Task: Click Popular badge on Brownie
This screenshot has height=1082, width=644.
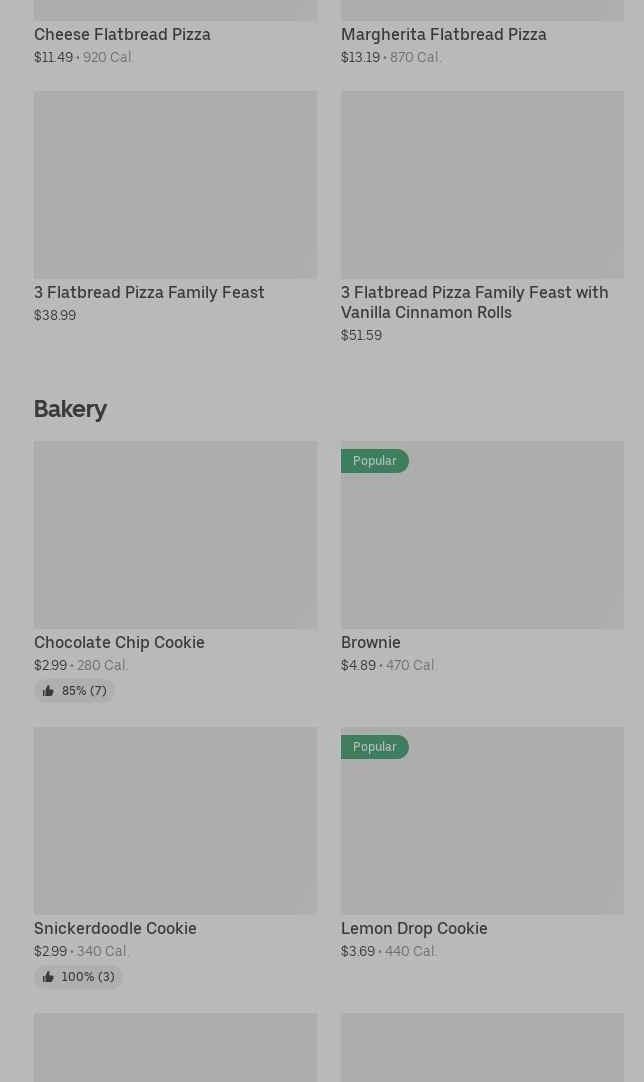Action: [x=375, y=461]
